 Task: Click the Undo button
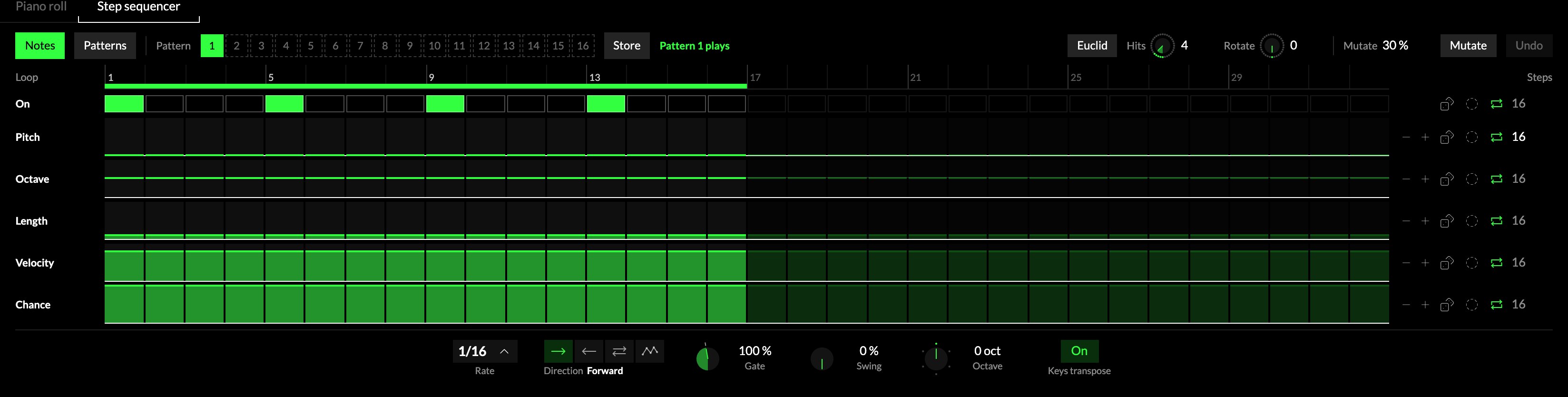pos(1529,46)
